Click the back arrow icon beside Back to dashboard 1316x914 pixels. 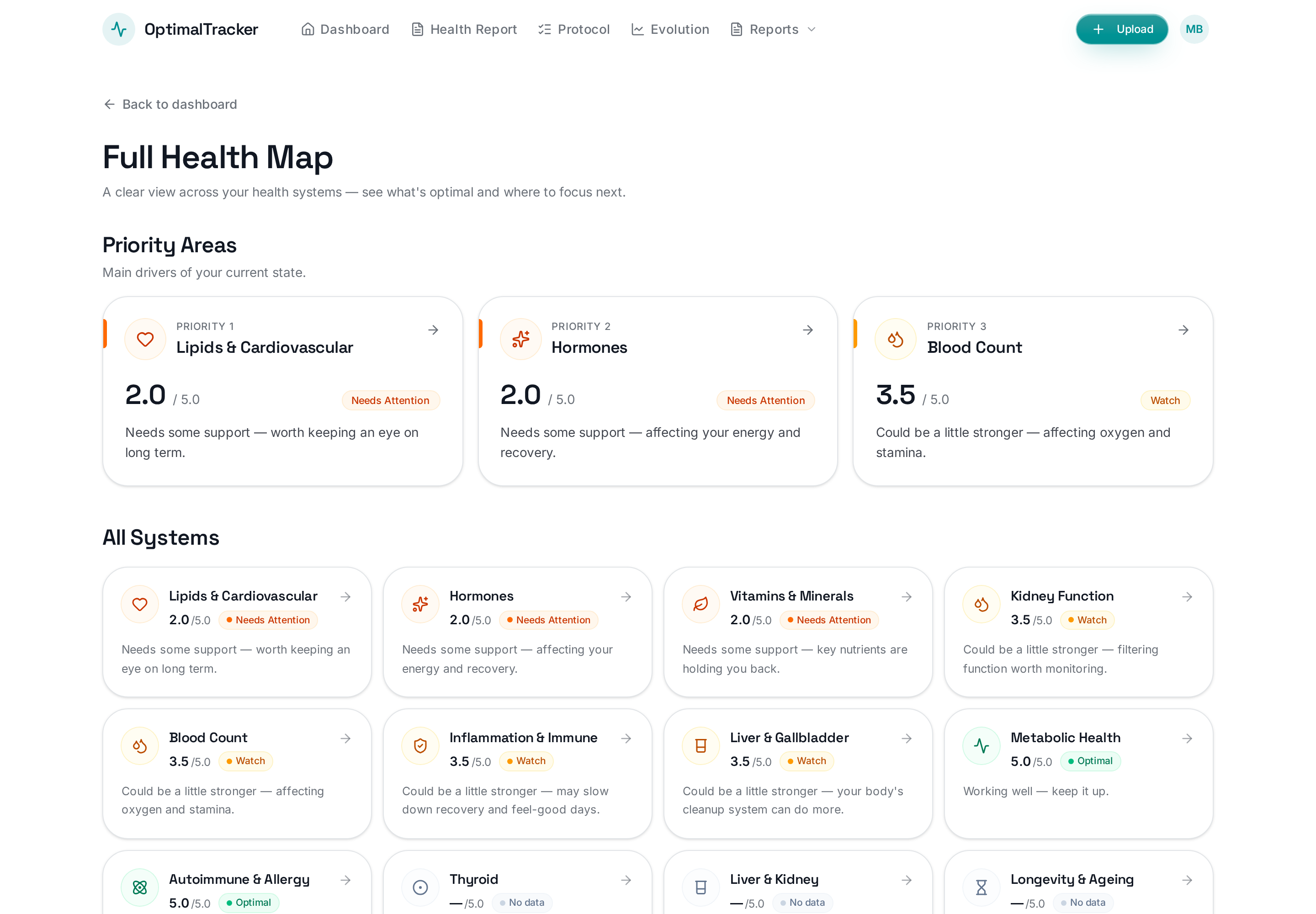(x=109, y=104)
